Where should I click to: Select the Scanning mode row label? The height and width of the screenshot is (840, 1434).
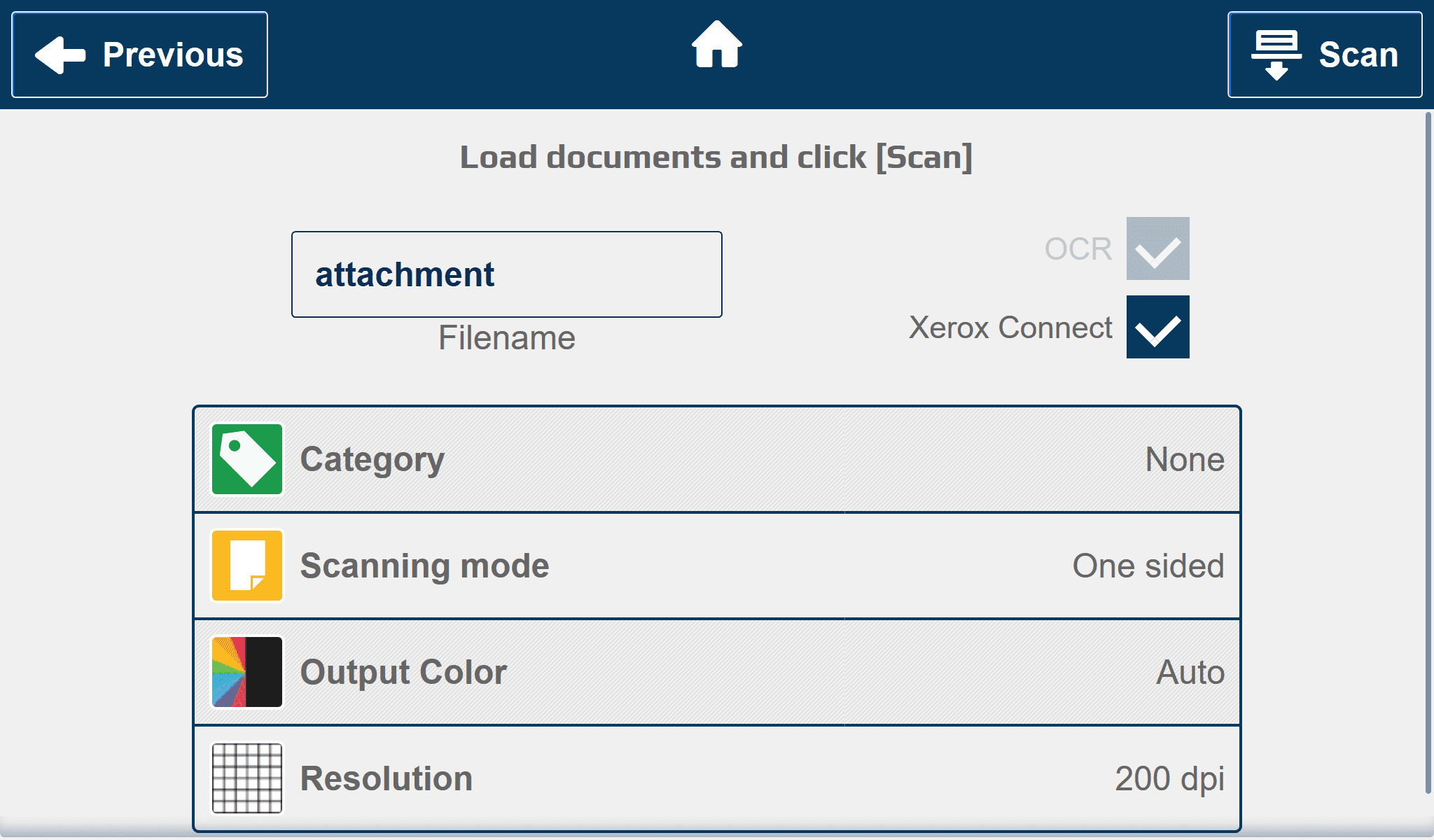pos(424,566)
